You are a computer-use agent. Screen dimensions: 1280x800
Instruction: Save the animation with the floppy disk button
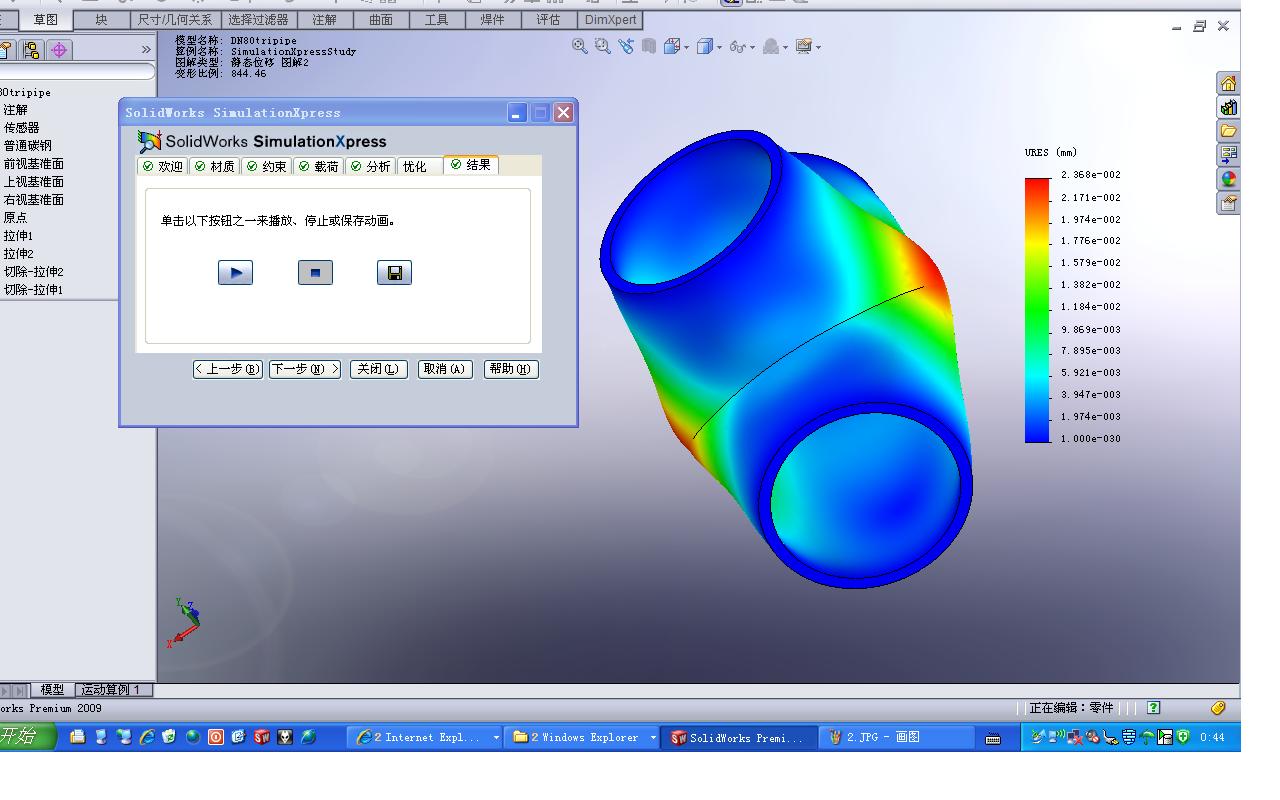pos(394,273)
